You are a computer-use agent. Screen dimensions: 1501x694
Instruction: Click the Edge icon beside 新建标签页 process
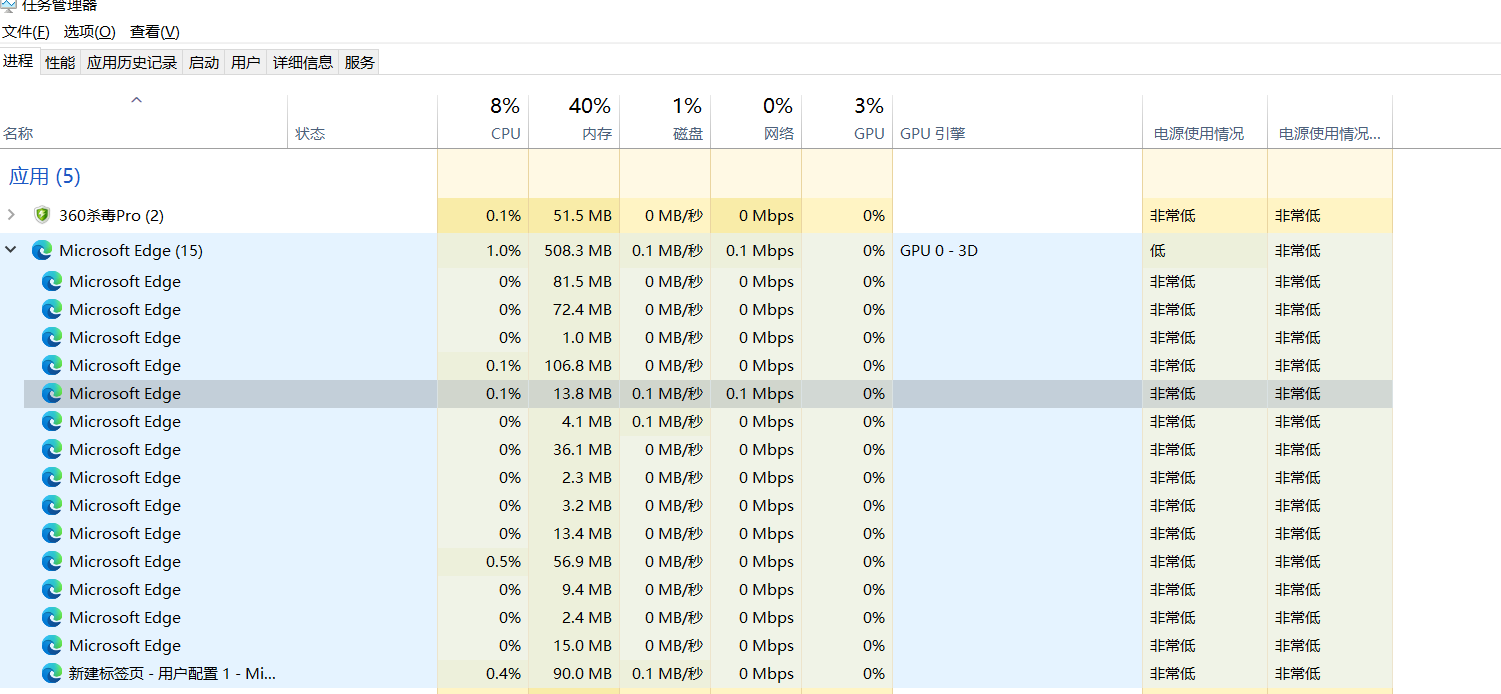tap(52, 674)
